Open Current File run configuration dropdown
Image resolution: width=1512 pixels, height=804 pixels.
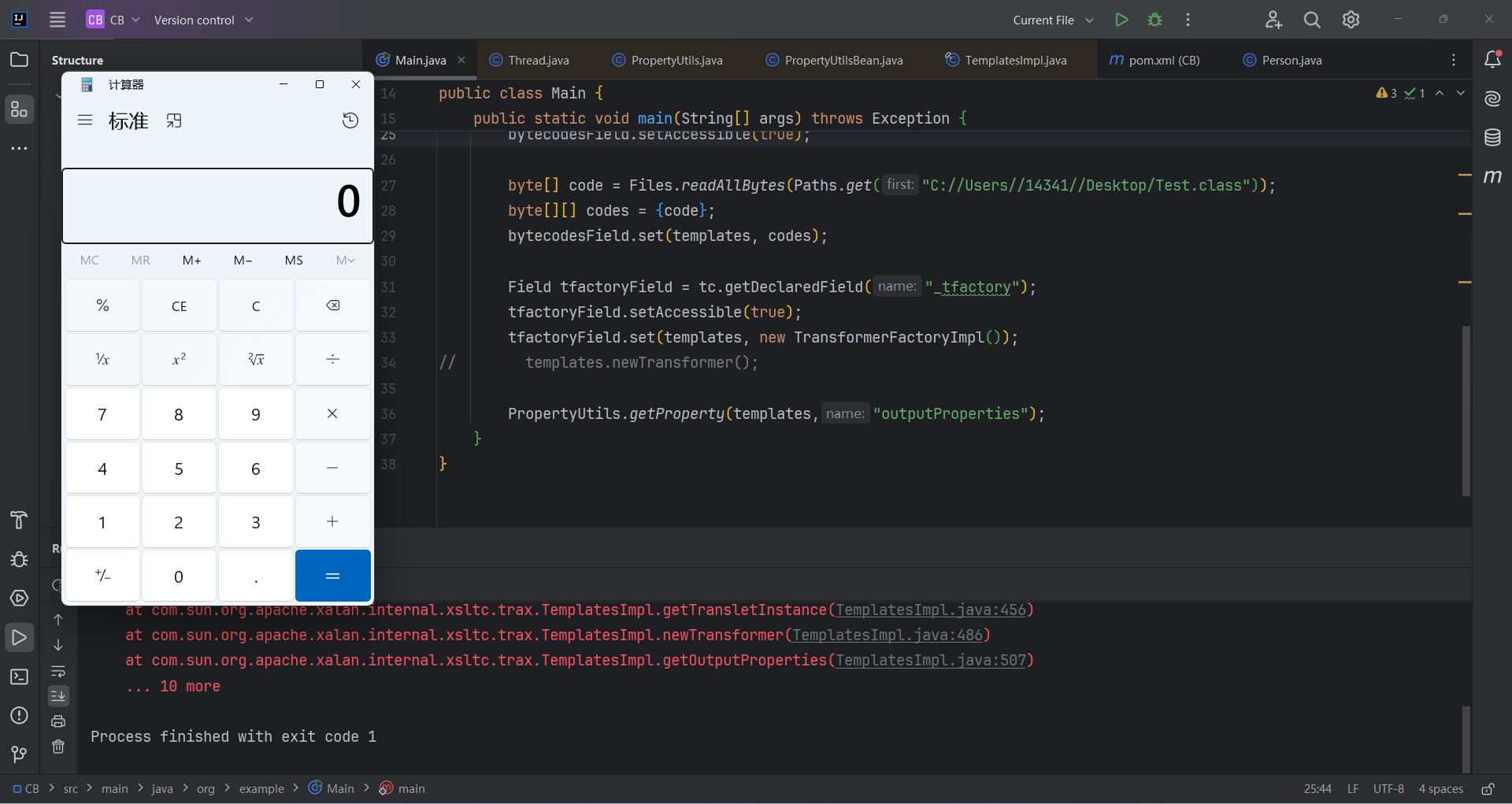(x=1053, y=20)
